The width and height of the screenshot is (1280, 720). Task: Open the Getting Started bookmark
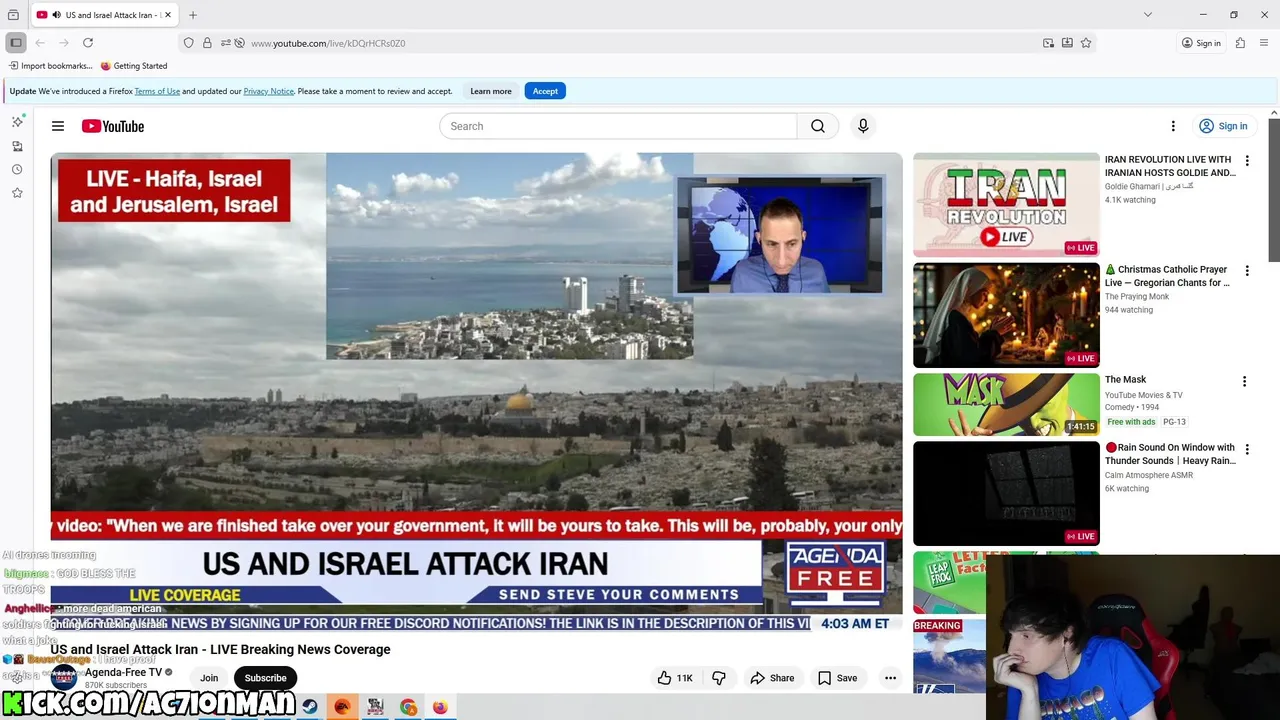134,66
